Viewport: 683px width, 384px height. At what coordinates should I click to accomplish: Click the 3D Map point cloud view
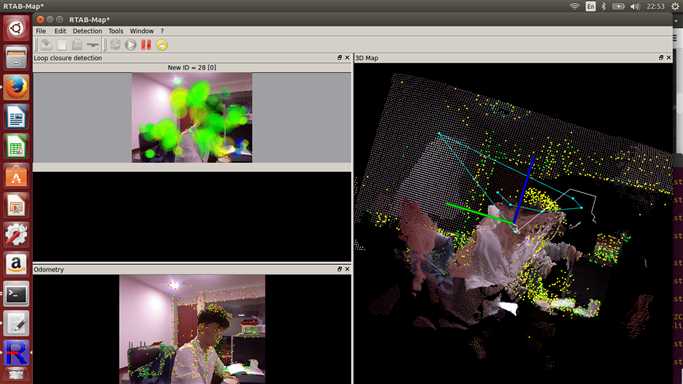tap(513, 223)
